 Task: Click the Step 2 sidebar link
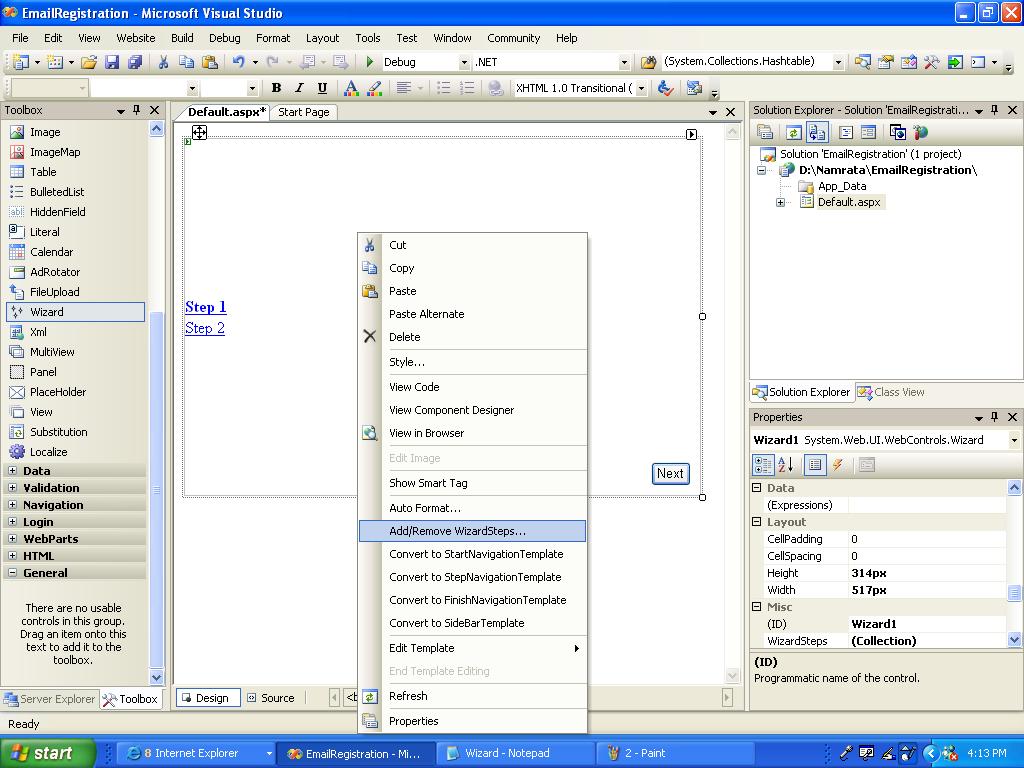205,328
